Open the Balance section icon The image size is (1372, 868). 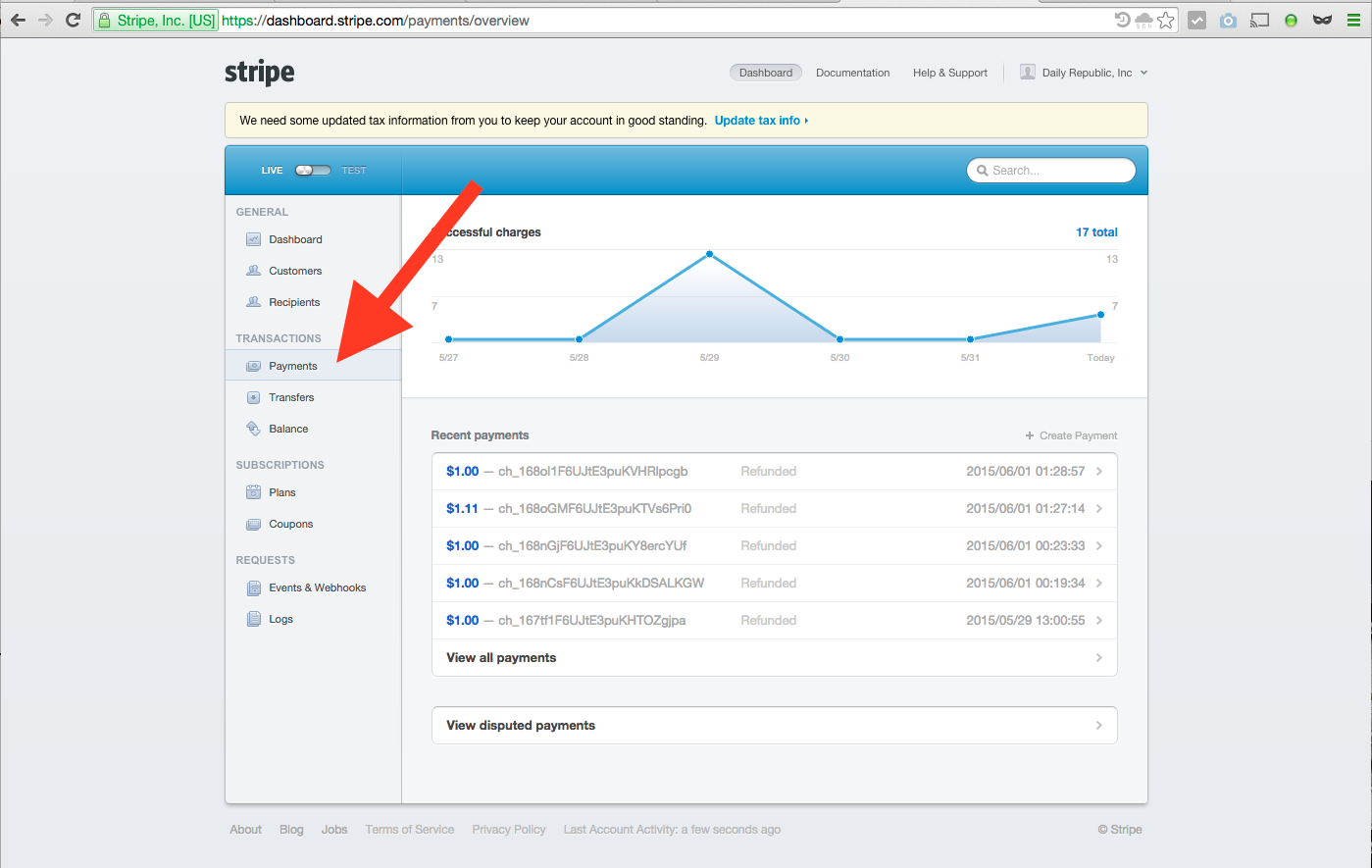click(x=253, y=429)
